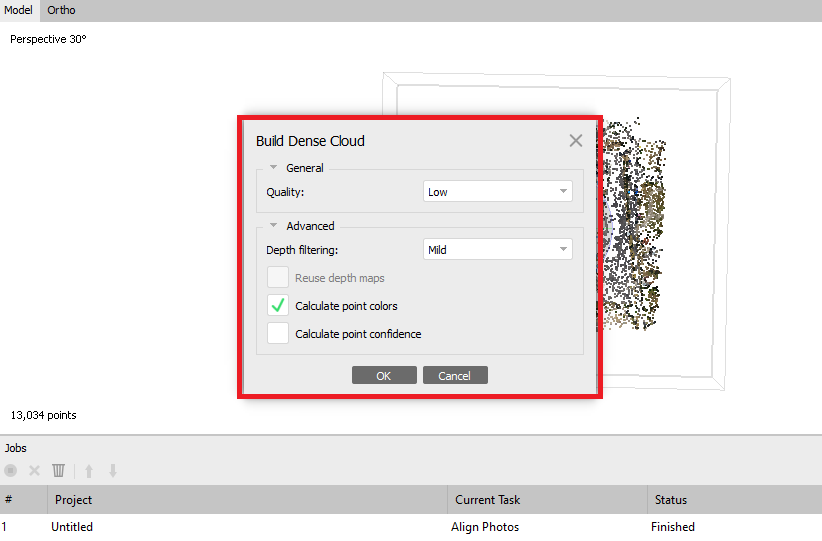The image size is (822, 541).
Task: Click the stop job icon in Jobs toolbar
Action: (x=11, y=470)
